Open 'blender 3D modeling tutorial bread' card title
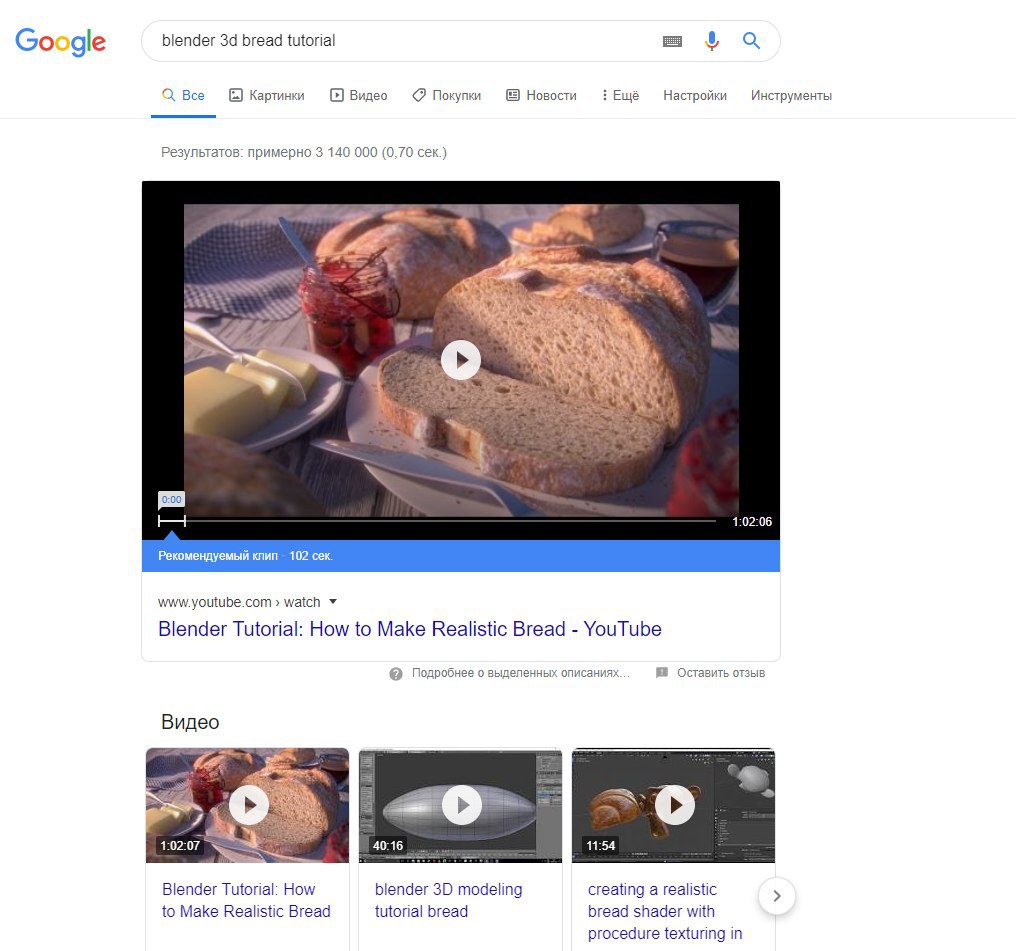 (448, 900)
